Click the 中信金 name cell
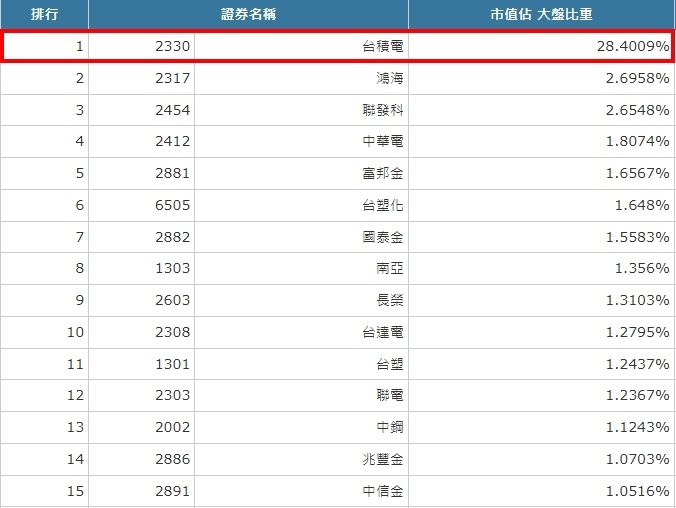Image resolution: width=676 pixels, height=508 pixels. (x=383, y=490)
